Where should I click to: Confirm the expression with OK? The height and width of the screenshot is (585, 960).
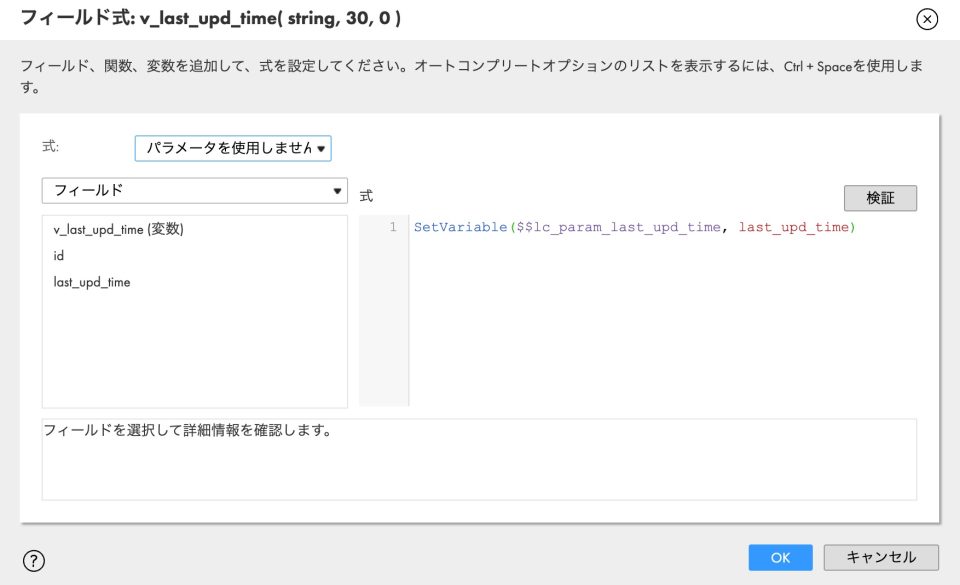click(x=779, y=560)
